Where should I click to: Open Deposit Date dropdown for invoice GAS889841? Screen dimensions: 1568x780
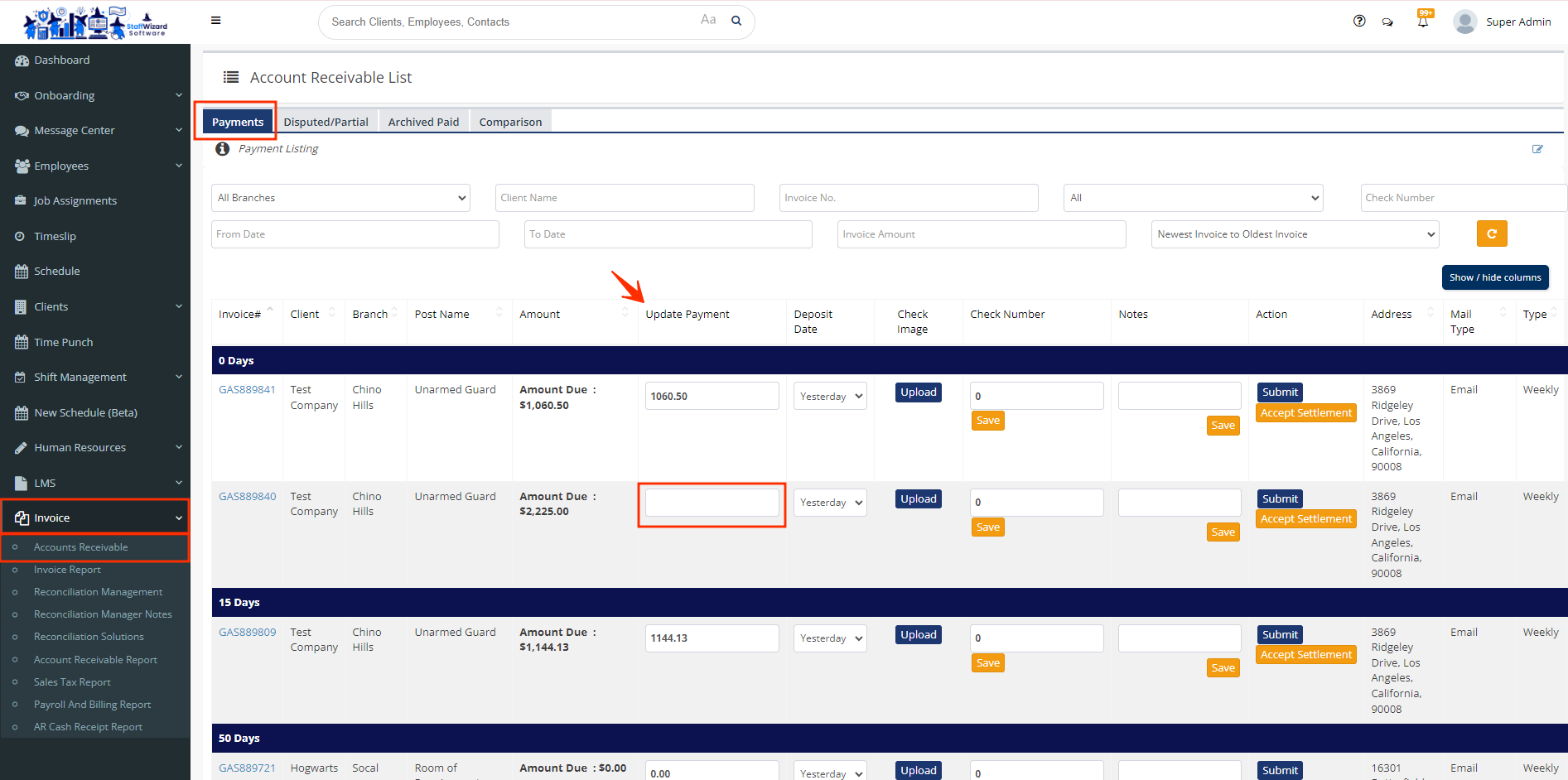point(830,397)
